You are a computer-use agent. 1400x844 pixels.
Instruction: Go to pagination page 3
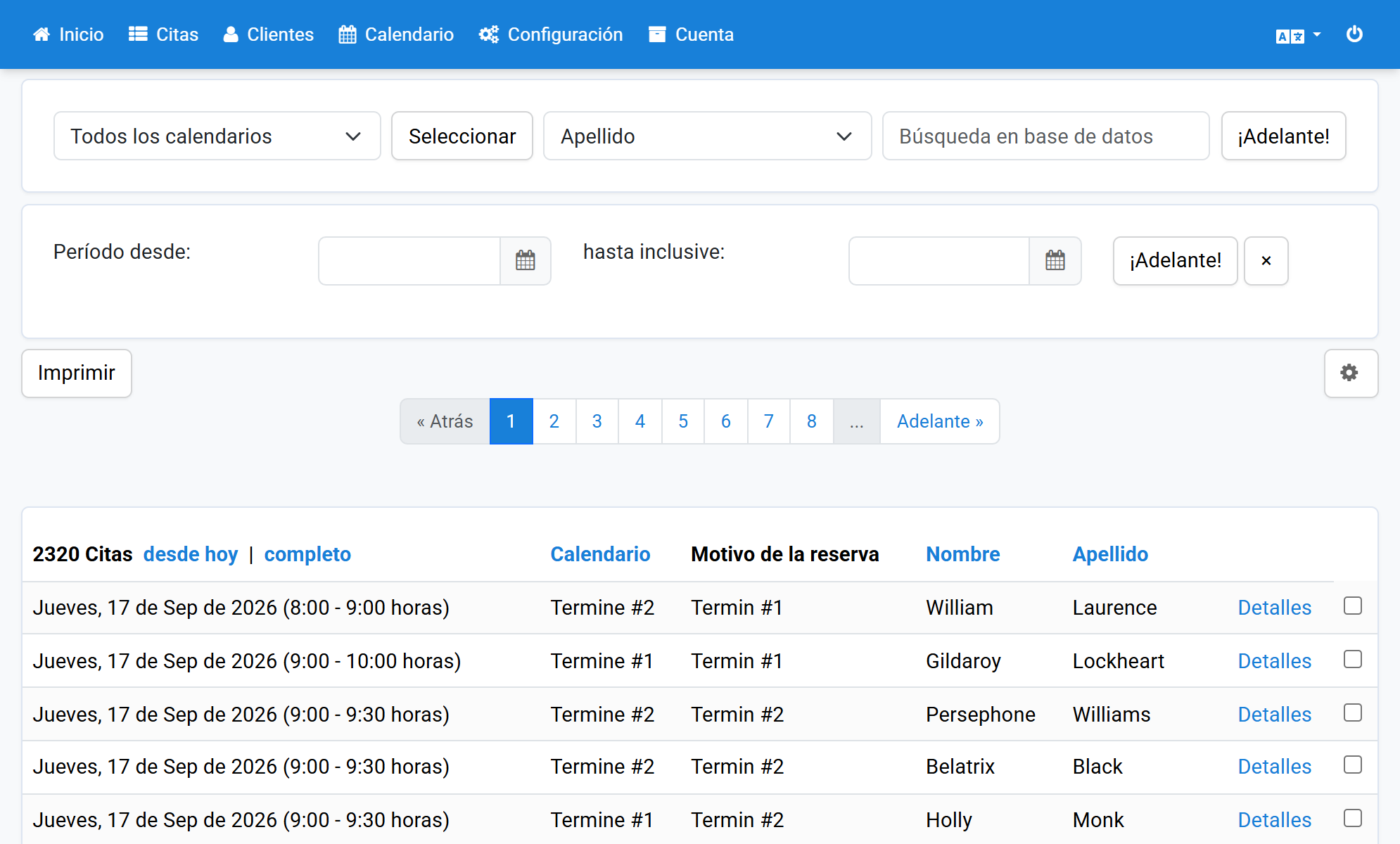(x=597, y=421)
